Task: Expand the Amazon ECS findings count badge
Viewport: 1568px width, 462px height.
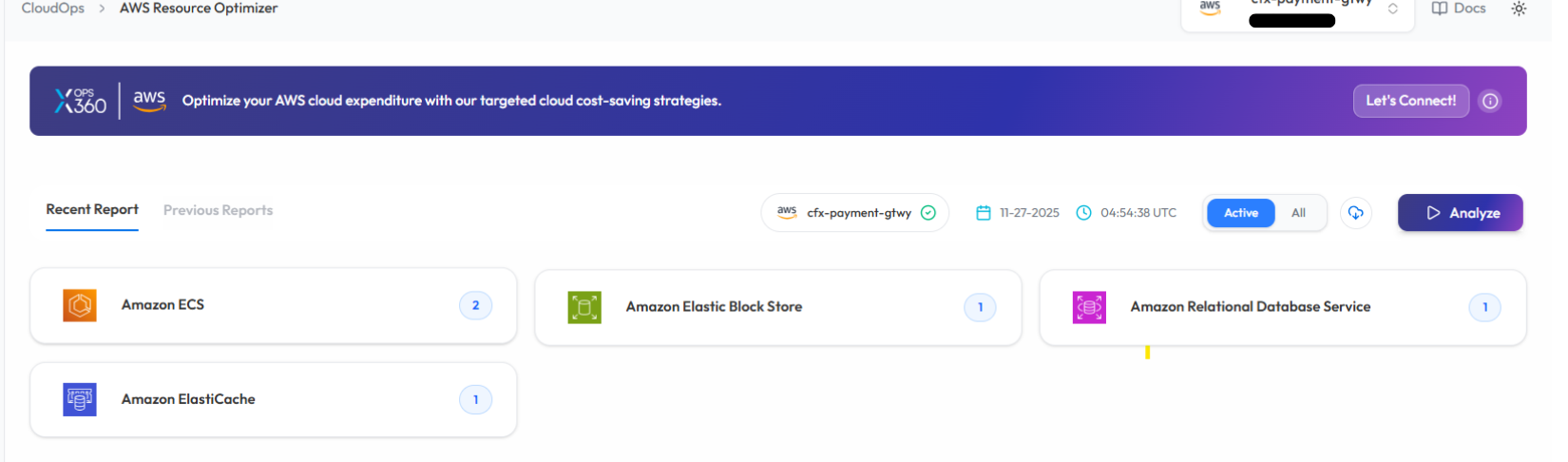Action: 475,305
